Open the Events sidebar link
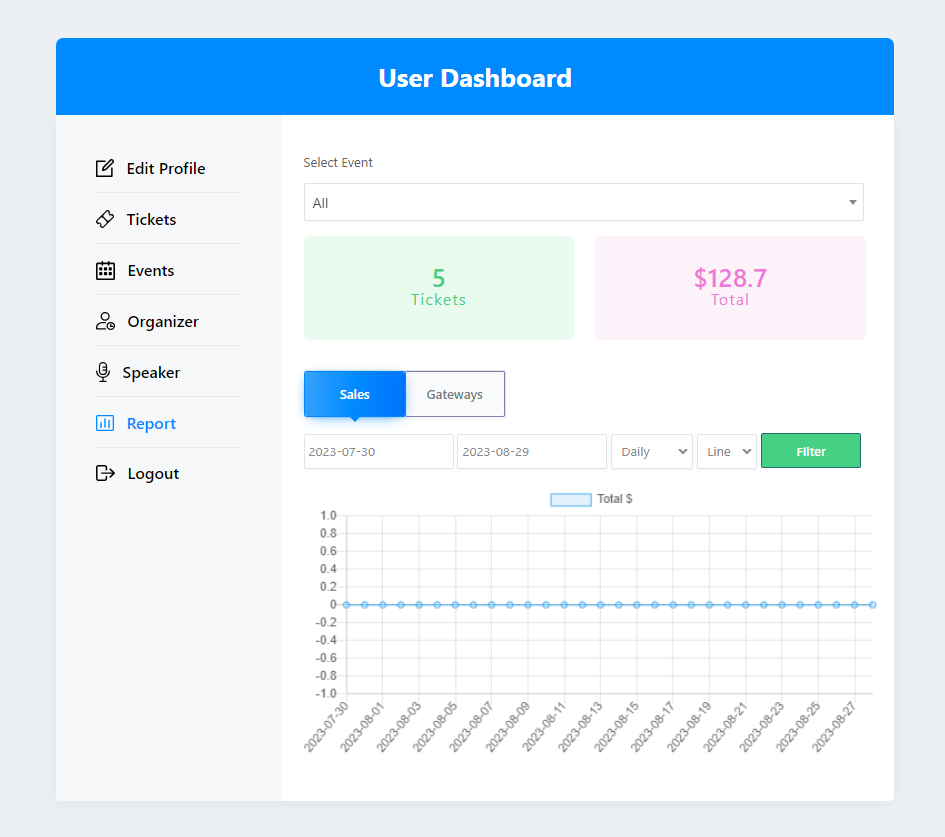This screenshot has width=945, height=837. (x=151, y=270)
